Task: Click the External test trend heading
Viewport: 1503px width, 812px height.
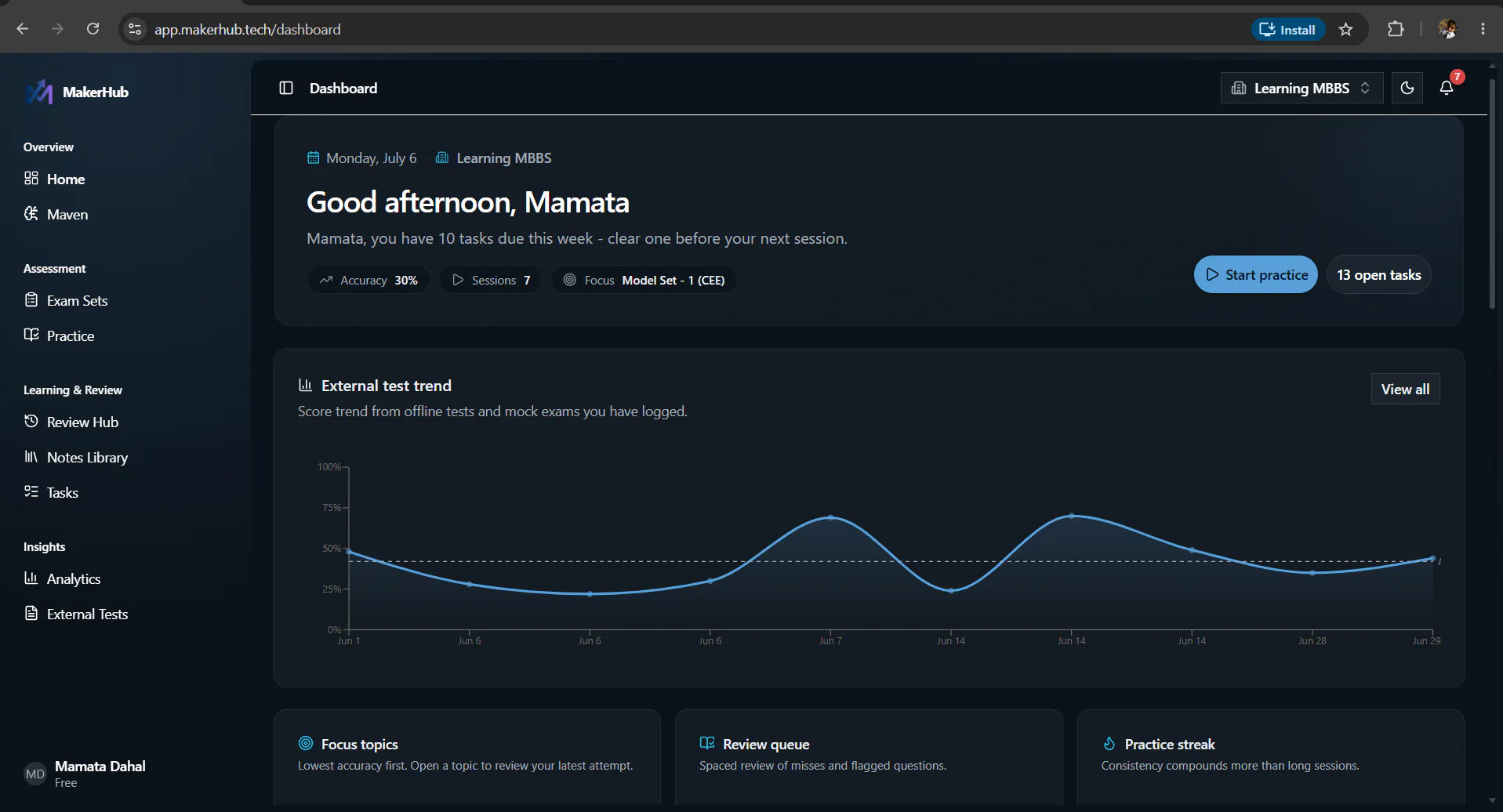Action: pos(387,386)
